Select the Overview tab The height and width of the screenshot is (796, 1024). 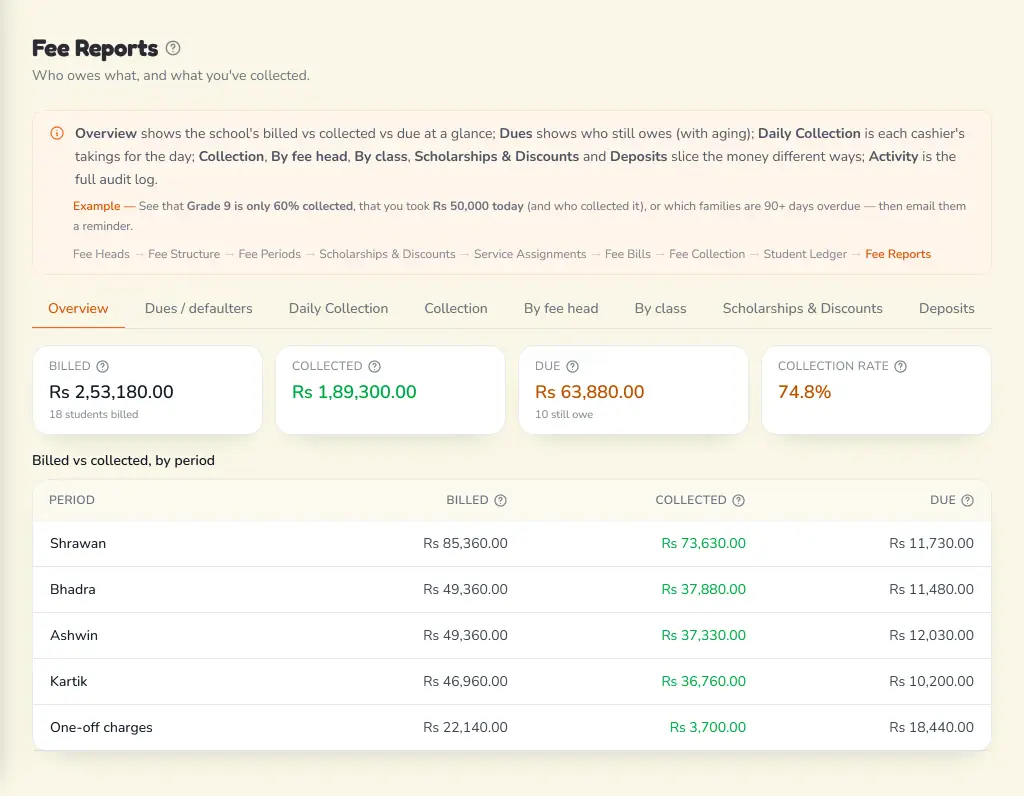tap(78, 308)
